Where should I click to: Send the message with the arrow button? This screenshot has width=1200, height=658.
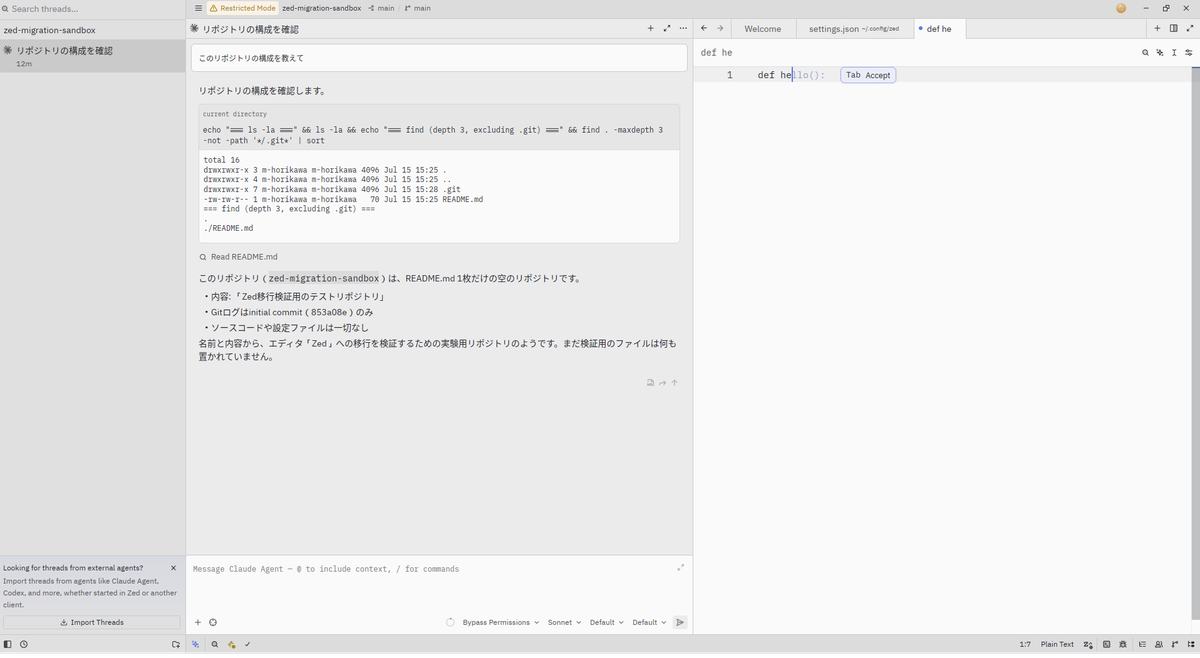tap(680, 622)
